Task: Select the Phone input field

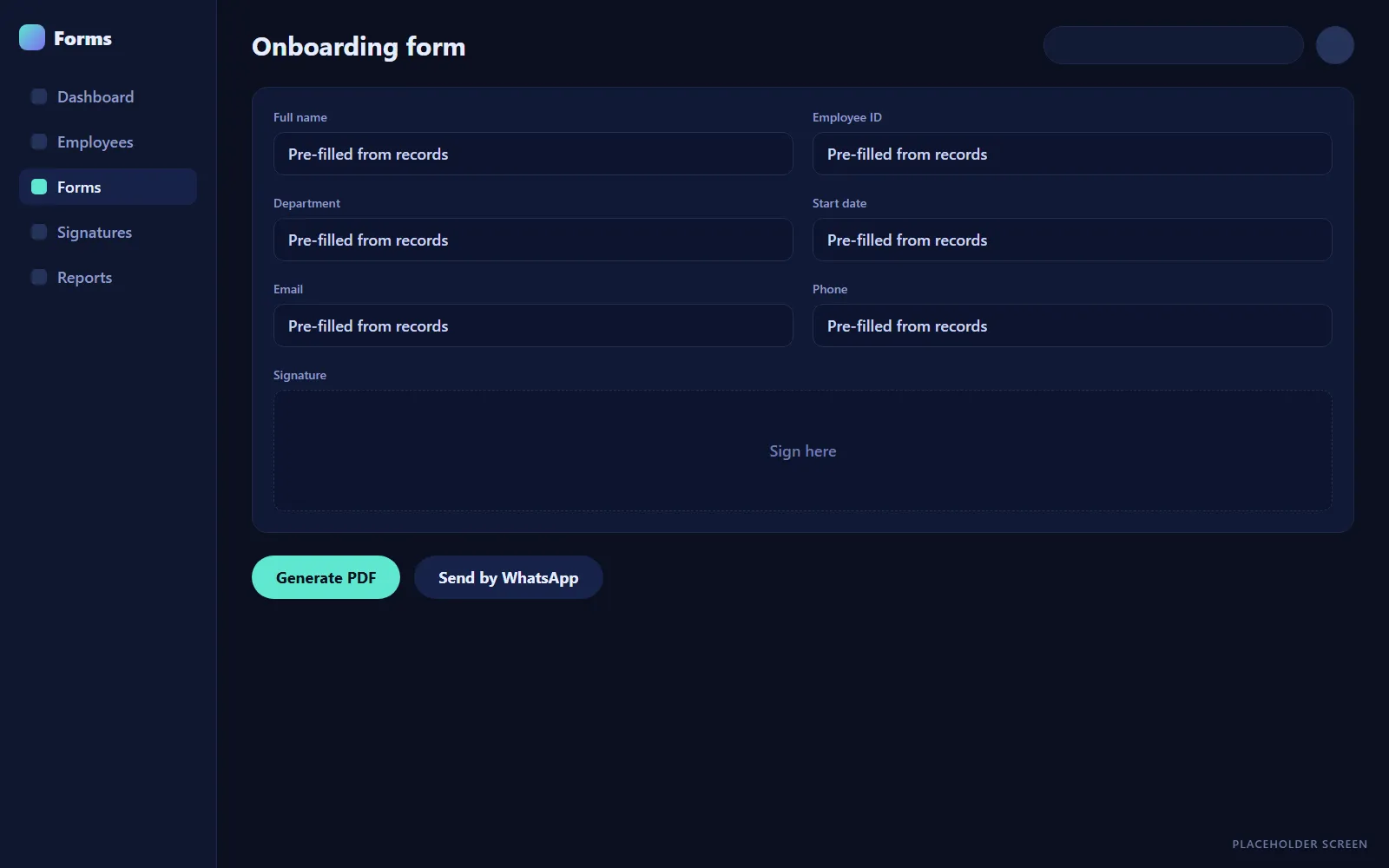Action: pos(1072,325)
